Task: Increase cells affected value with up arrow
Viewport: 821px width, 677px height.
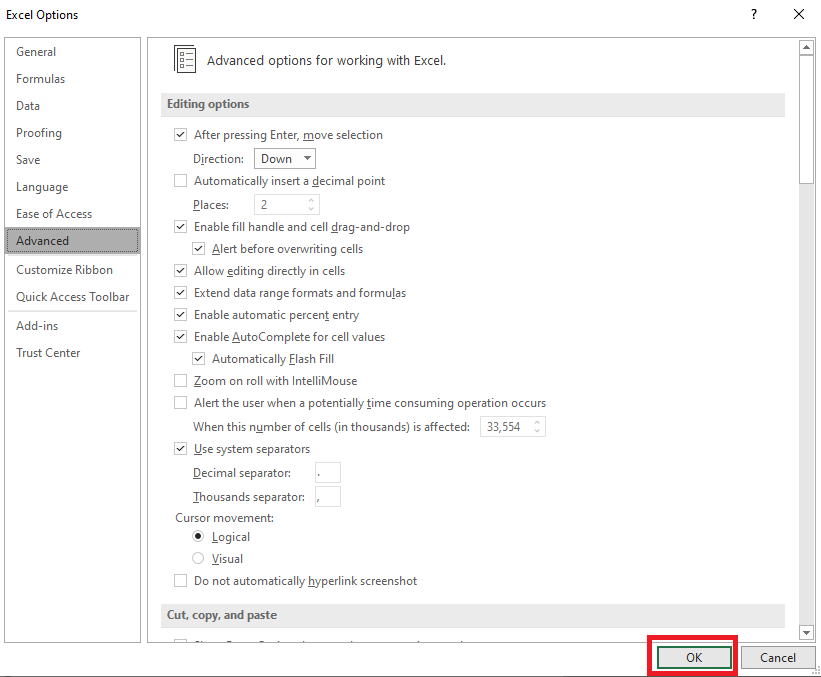Action: tap(537, 422)
